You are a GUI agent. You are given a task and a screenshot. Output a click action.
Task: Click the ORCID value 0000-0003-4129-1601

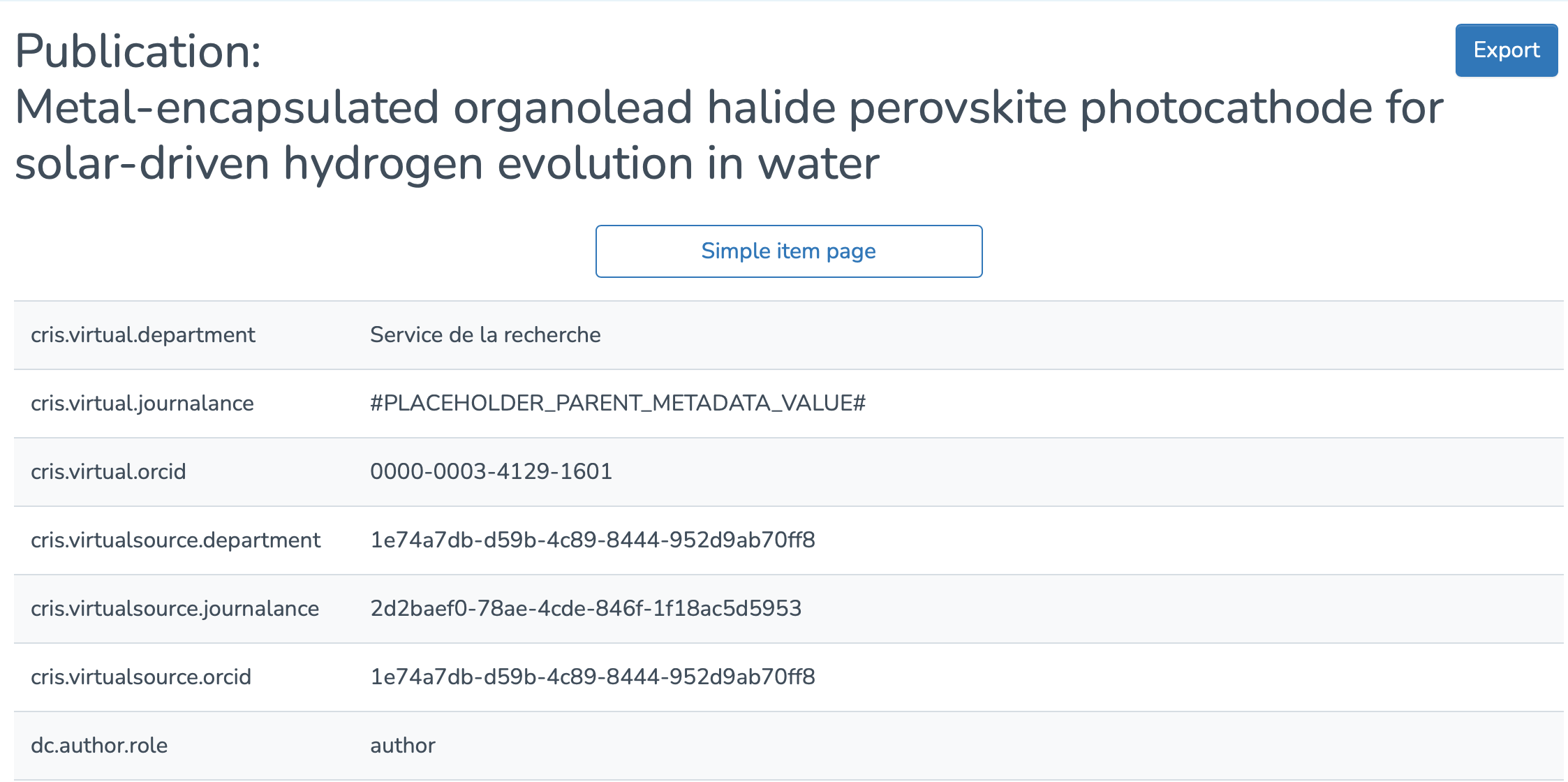coord(491,472)
